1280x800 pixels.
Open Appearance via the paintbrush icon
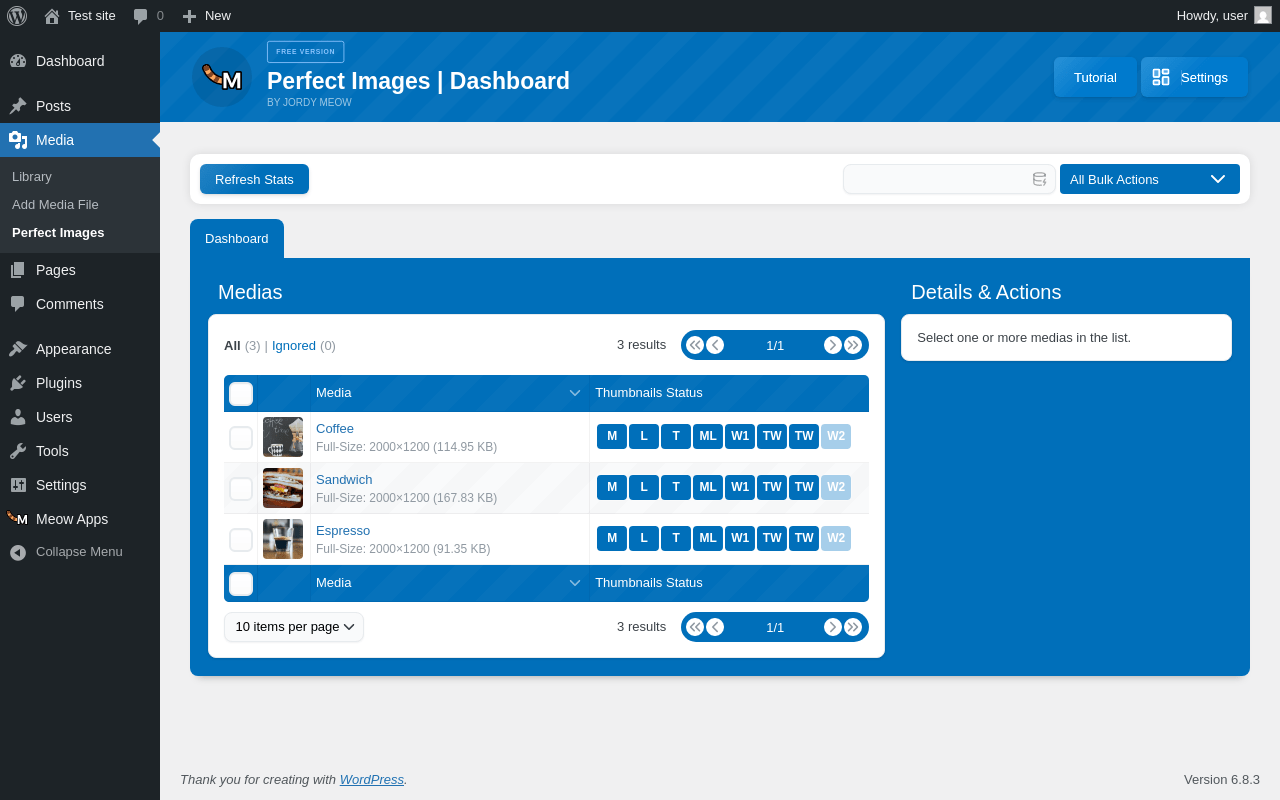18,349
